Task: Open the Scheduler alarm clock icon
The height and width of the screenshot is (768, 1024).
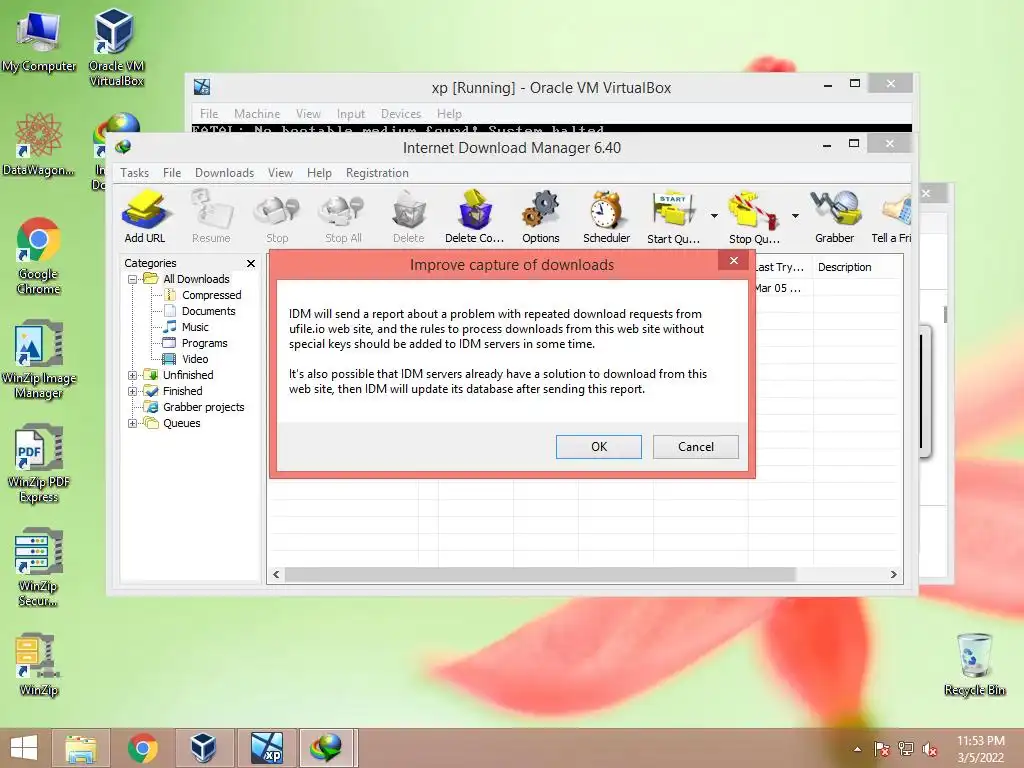Action: tap(606, 217)
